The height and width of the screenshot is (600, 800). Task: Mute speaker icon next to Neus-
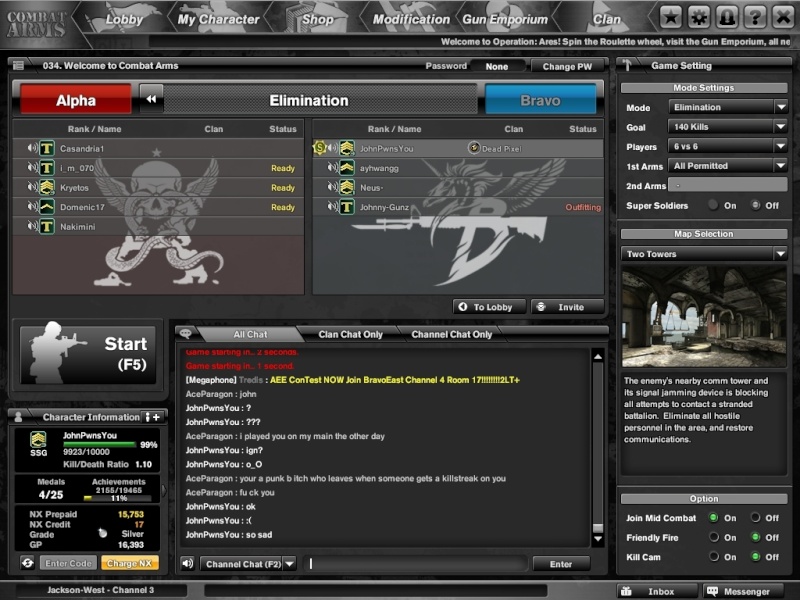pyautogui.click(x=332, y=187)
